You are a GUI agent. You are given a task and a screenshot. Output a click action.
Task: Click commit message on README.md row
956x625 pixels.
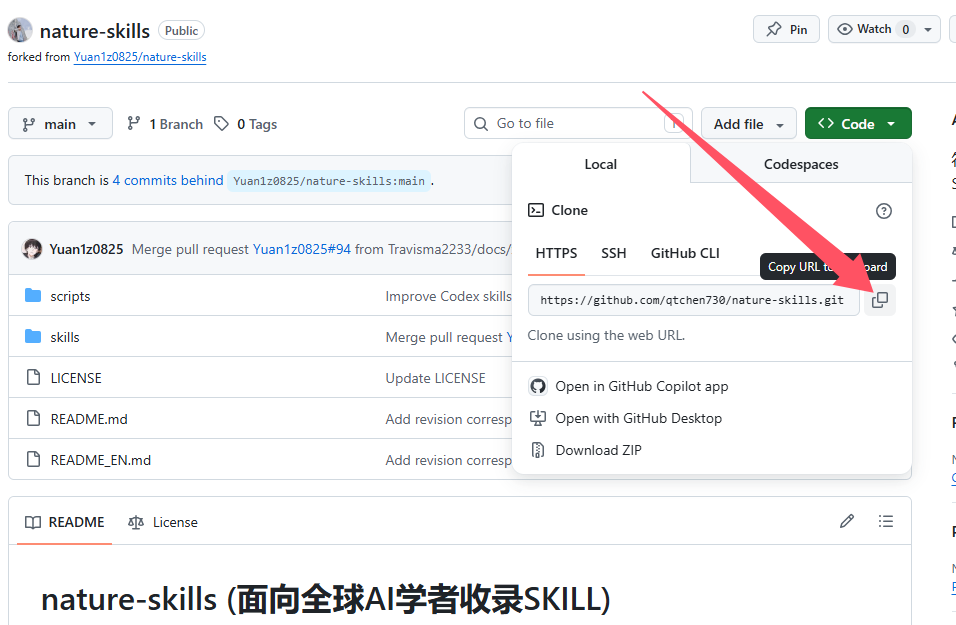pos(448,418)
